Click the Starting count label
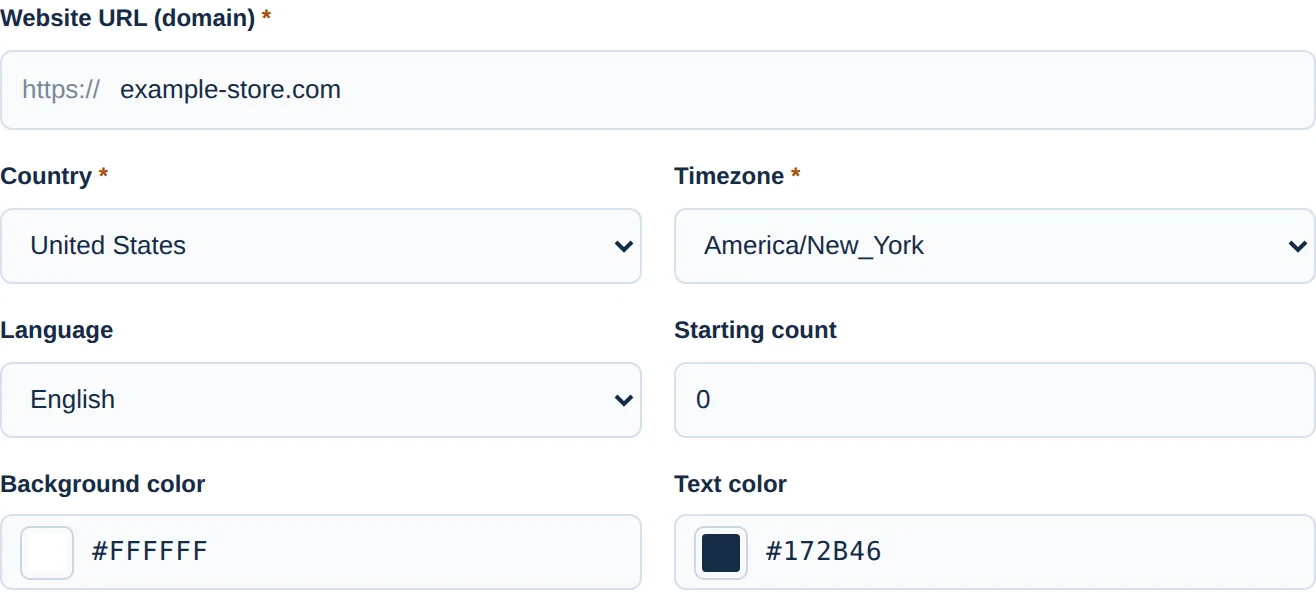The width and height of the screenshot is (1316, 592). tap(755, 330)
